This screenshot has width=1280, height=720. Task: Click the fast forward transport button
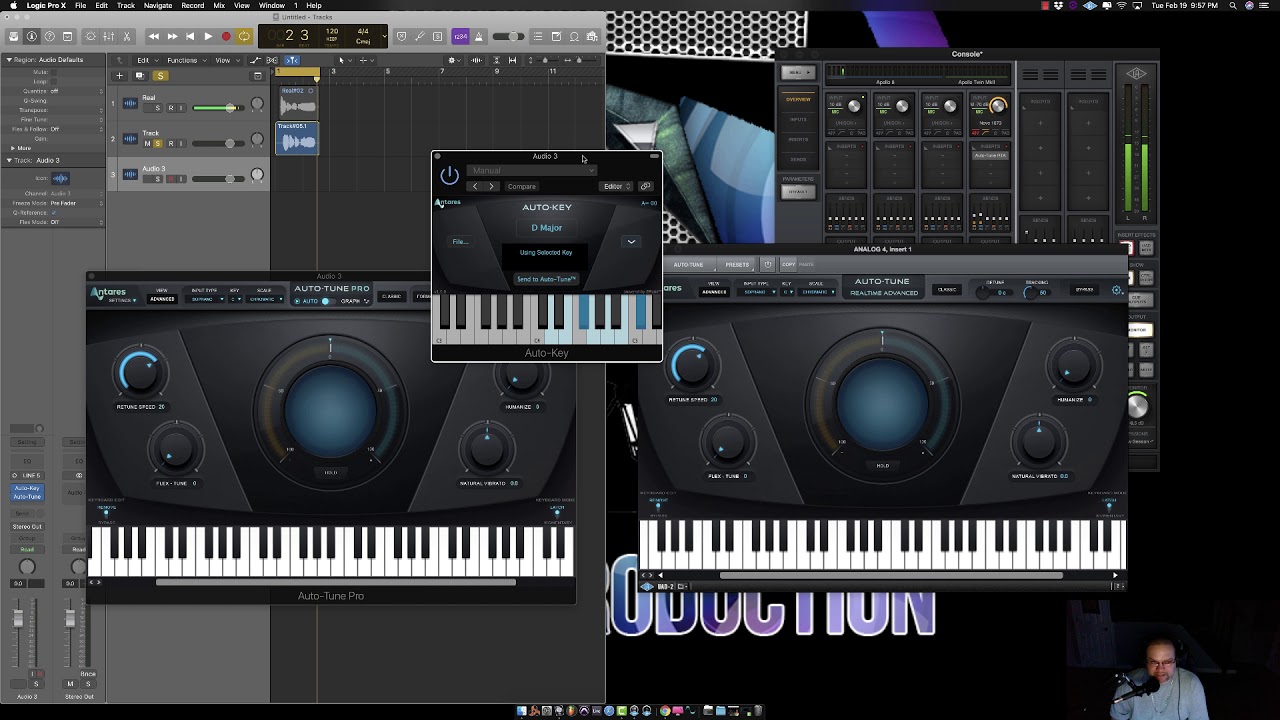pyautogui.click(x=172, y=36)
